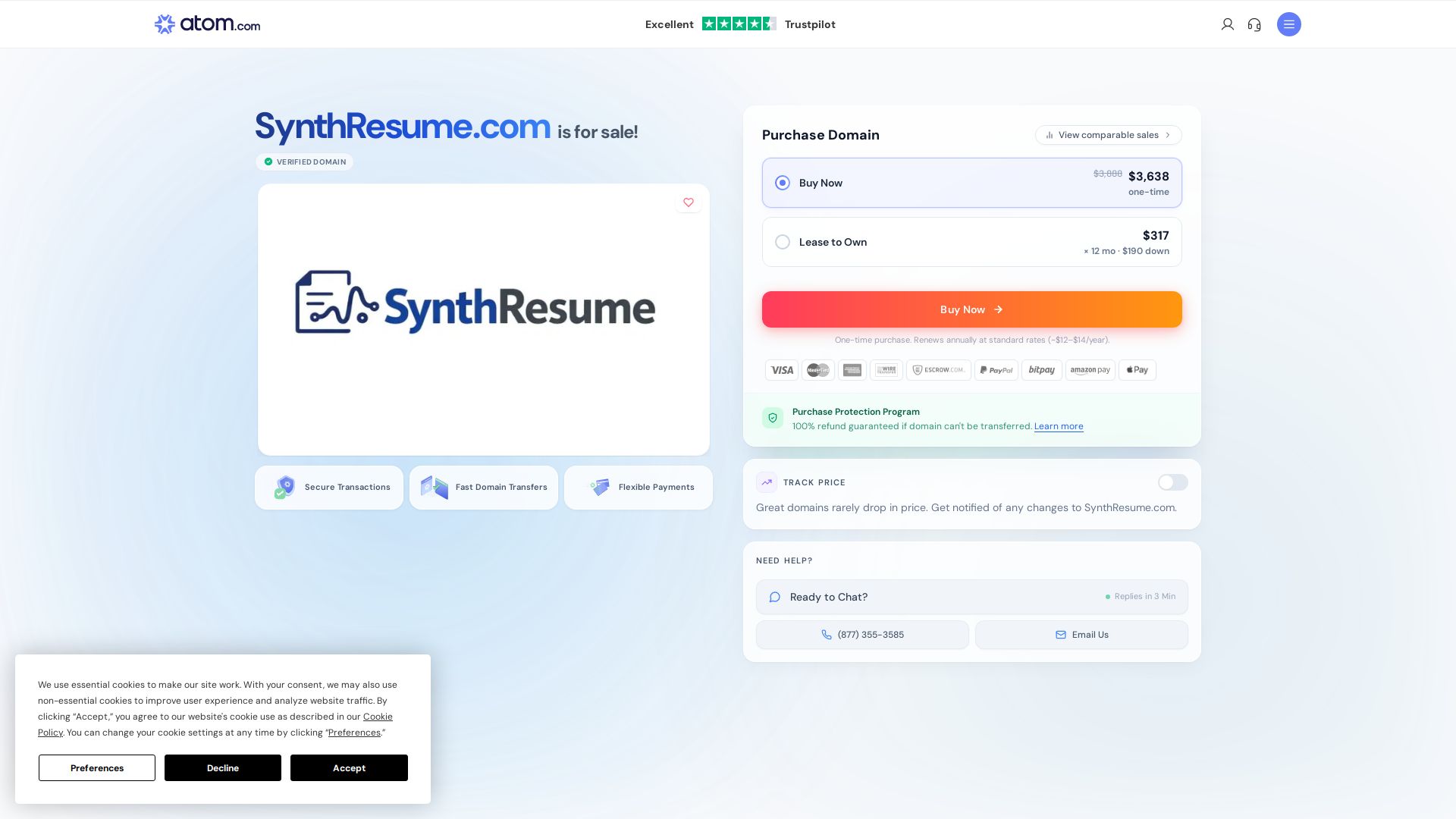Click the Email Us button
This screenshot has width=1456, height=819.
pyautogui.click(x=1081, y=635)
